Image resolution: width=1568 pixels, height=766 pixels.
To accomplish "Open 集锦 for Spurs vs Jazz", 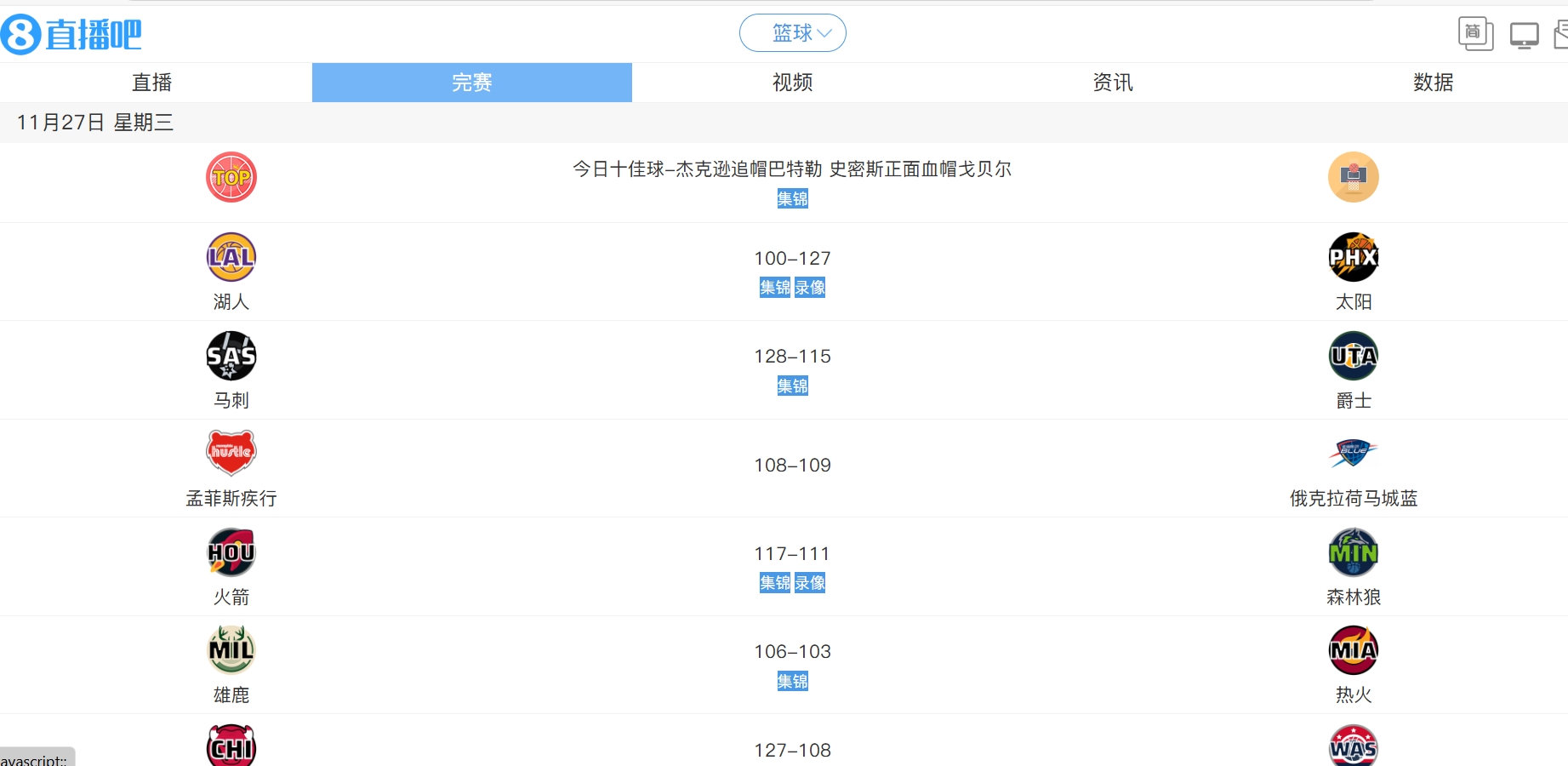I will pyautogui.click(x=792, y=386).
